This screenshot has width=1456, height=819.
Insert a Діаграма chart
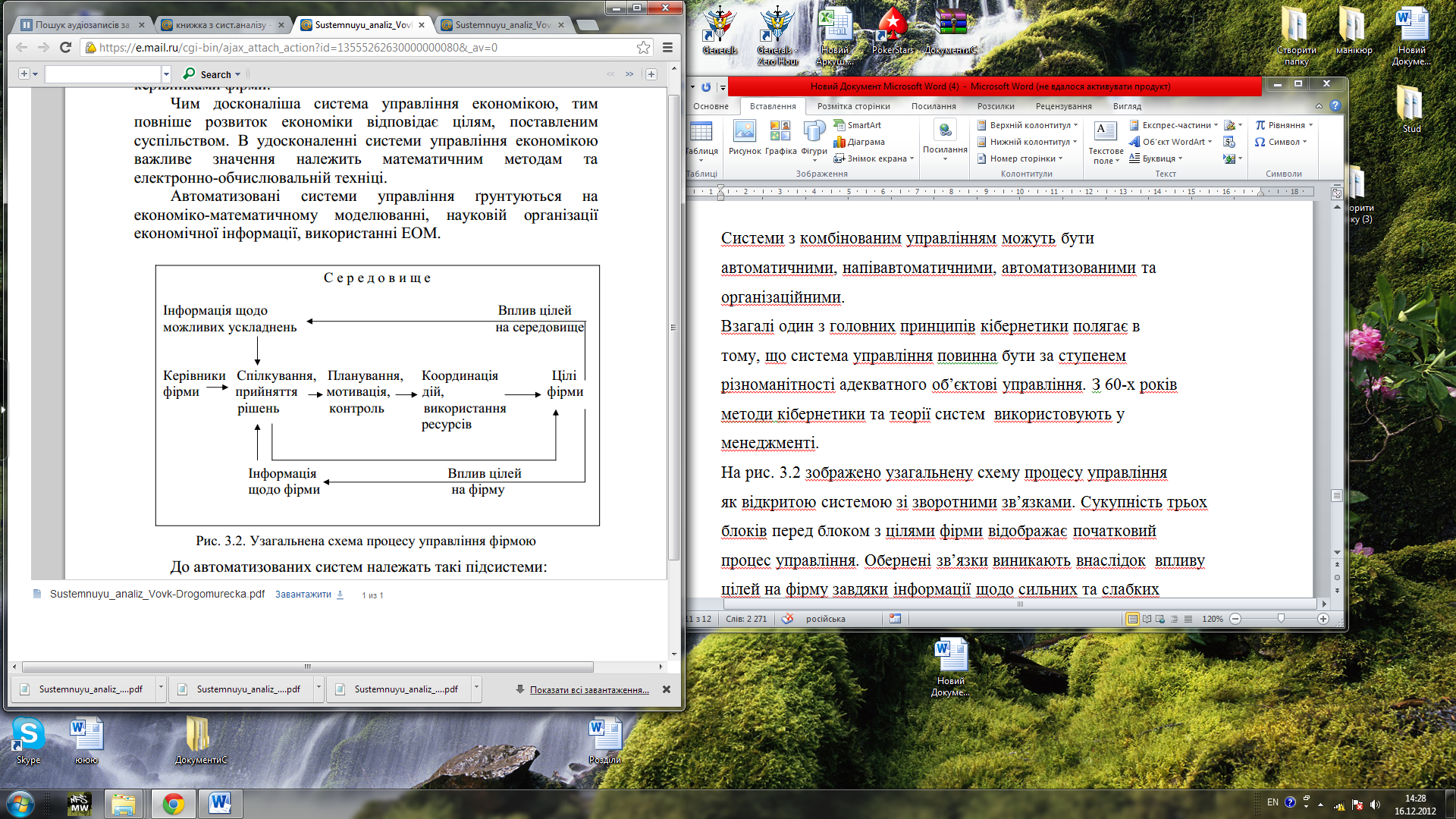coord(859,142)
